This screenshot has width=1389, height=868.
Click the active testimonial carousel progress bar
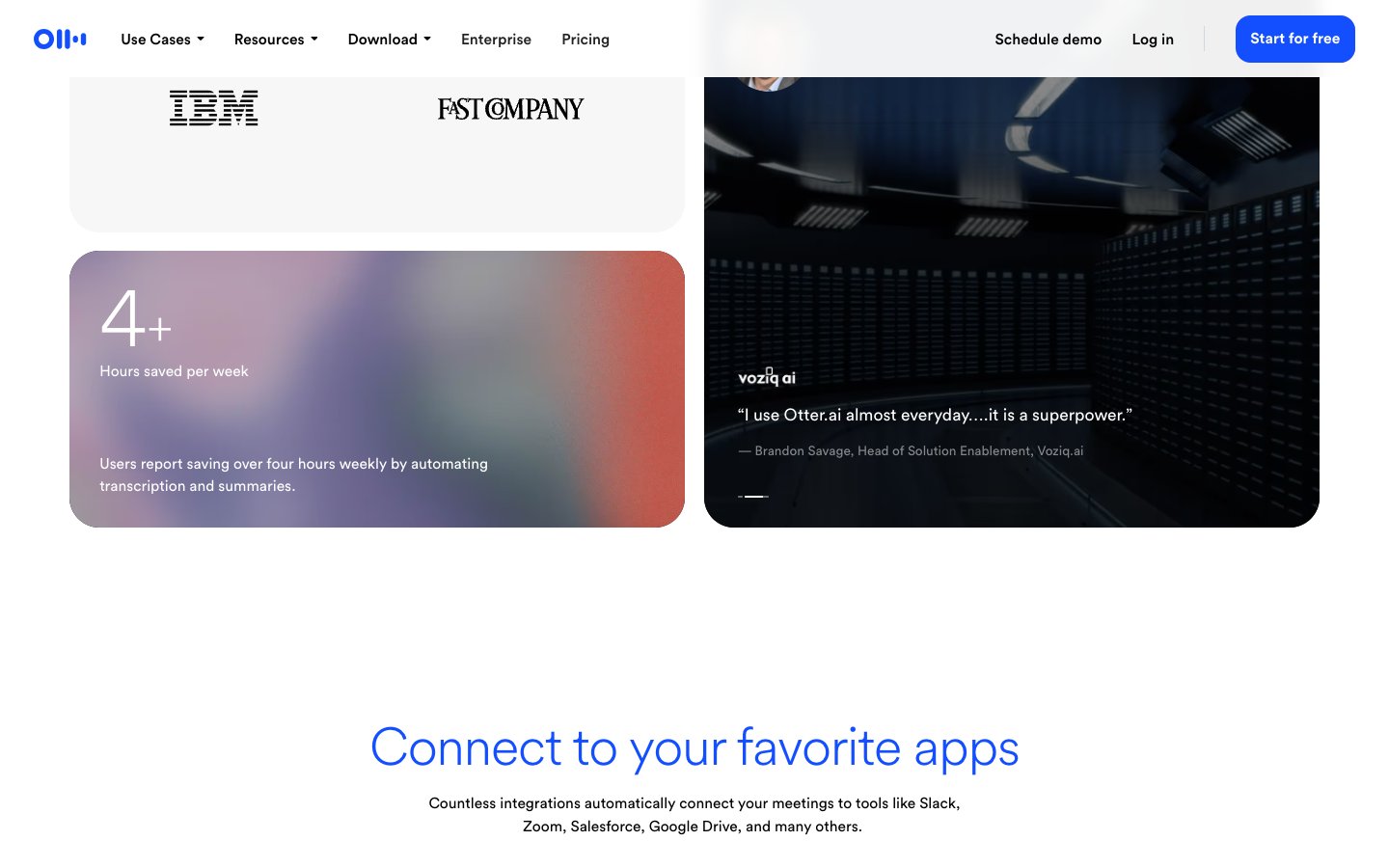coord(754,496)
